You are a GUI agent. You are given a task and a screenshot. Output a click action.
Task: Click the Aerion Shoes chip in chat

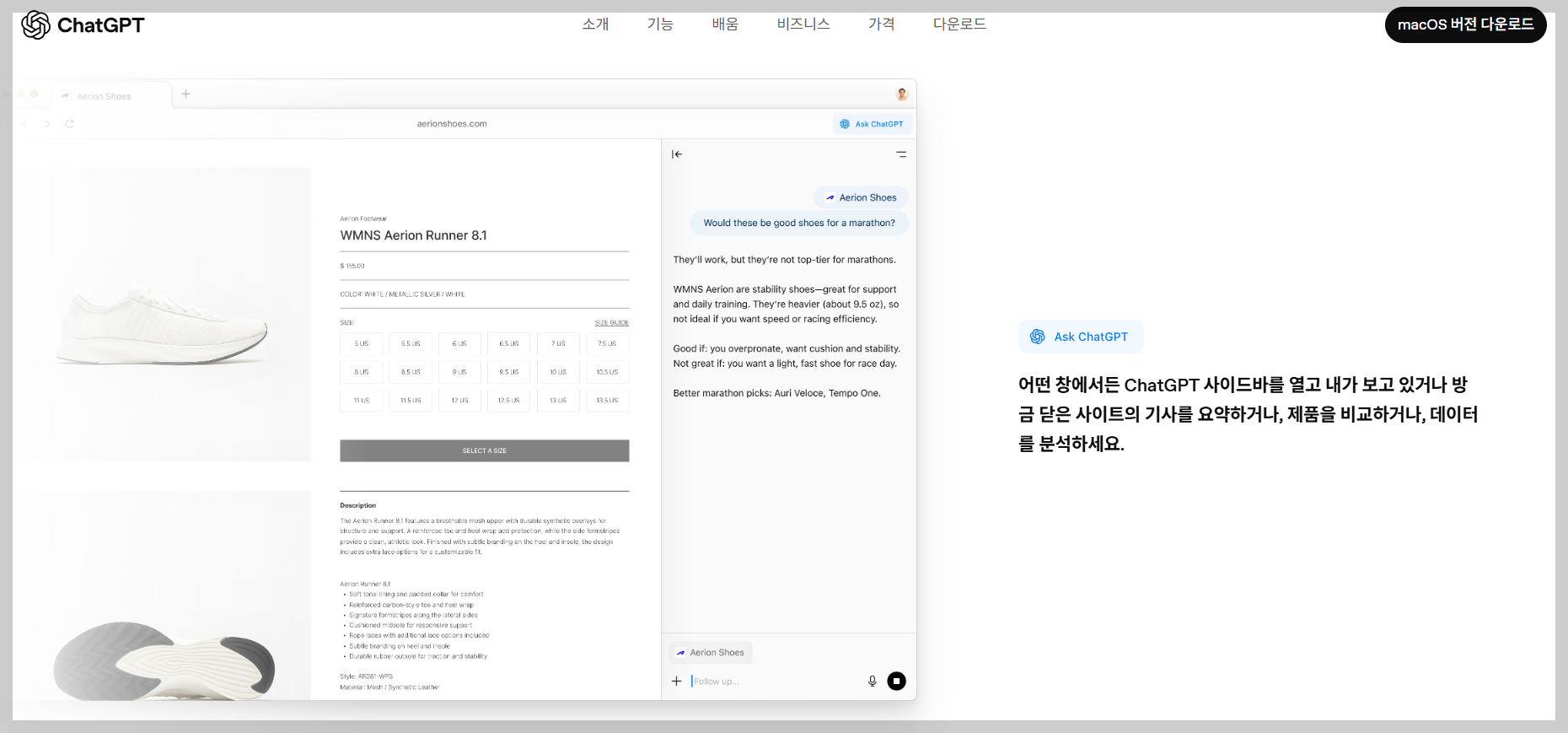click(x=861, y=197)
